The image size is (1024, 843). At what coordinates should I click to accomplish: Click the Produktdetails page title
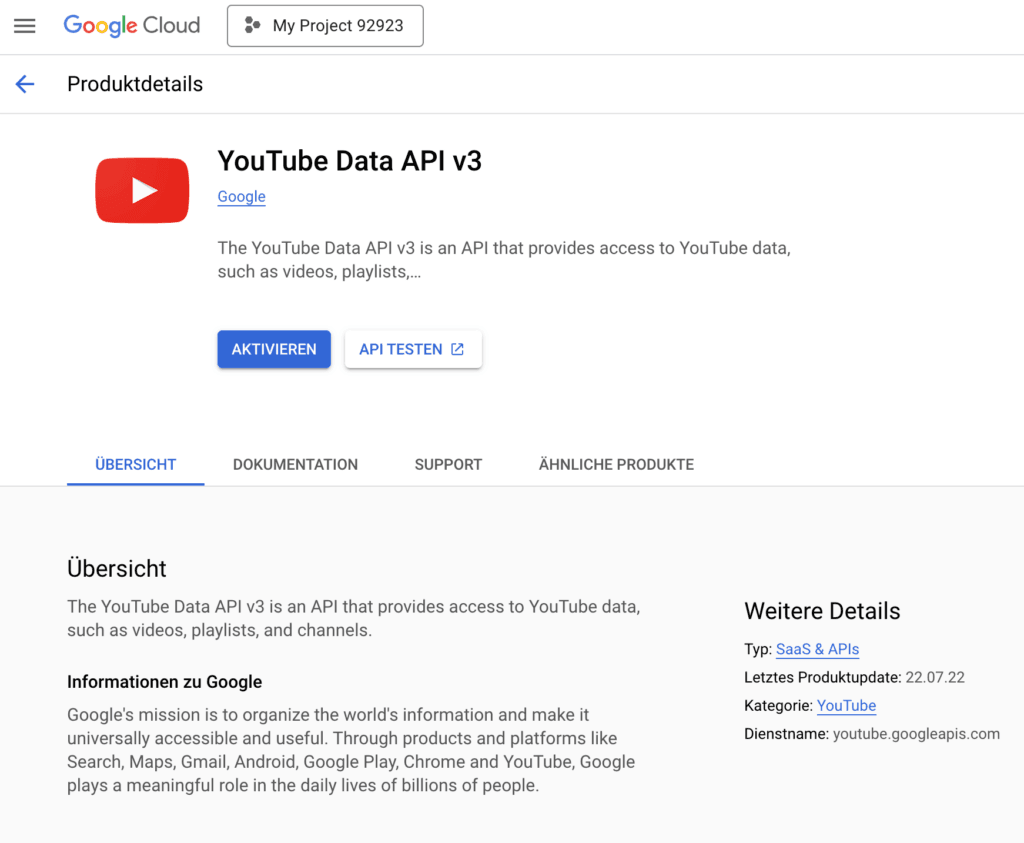(135, 84)
